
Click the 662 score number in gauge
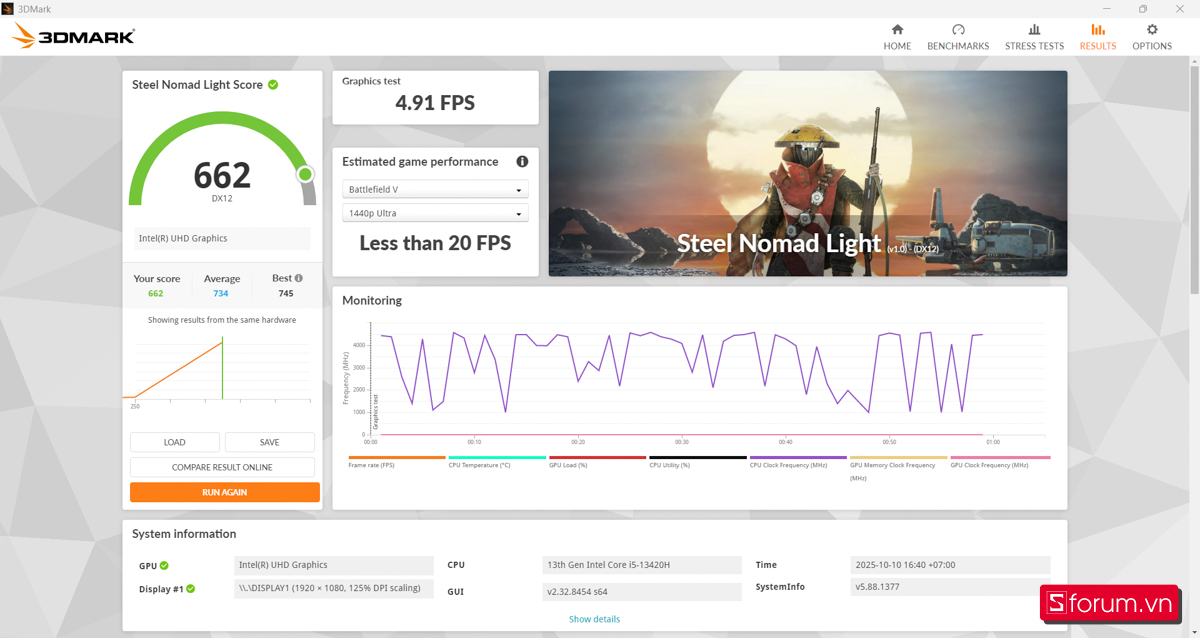click(222, 175)
